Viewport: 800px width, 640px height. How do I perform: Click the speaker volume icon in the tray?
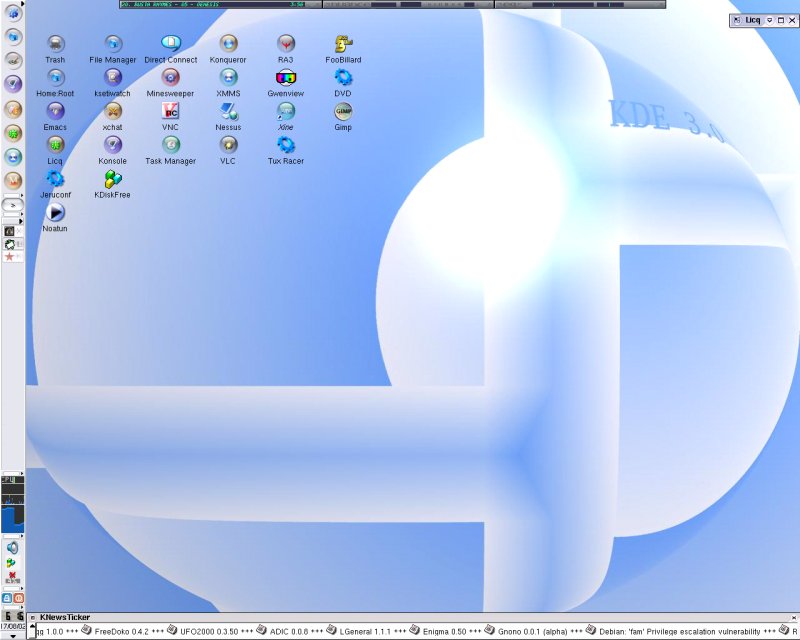pos(12,548)
